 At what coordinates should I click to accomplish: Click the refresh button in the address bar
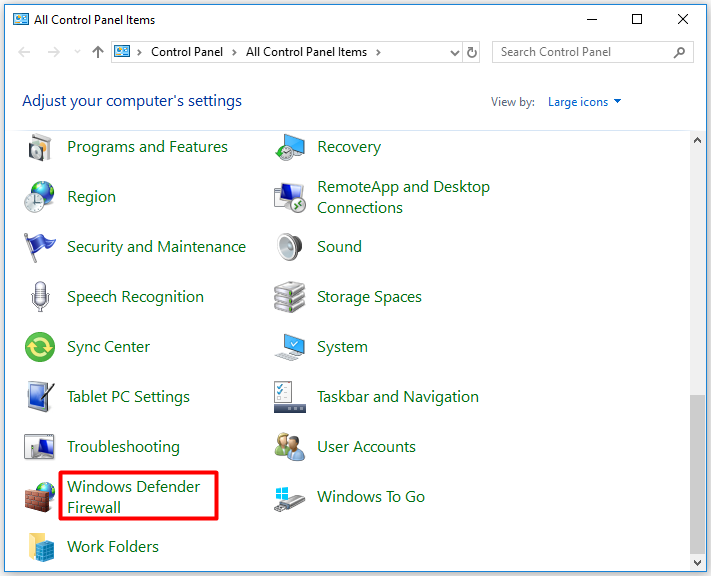(472, 53)
